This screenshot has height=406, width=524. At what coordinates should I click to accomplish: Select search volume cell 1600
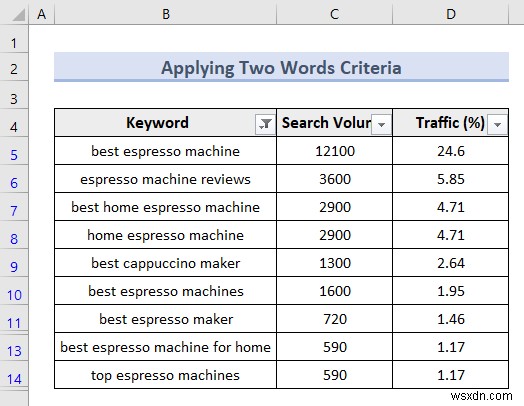[x=335, y=291]
